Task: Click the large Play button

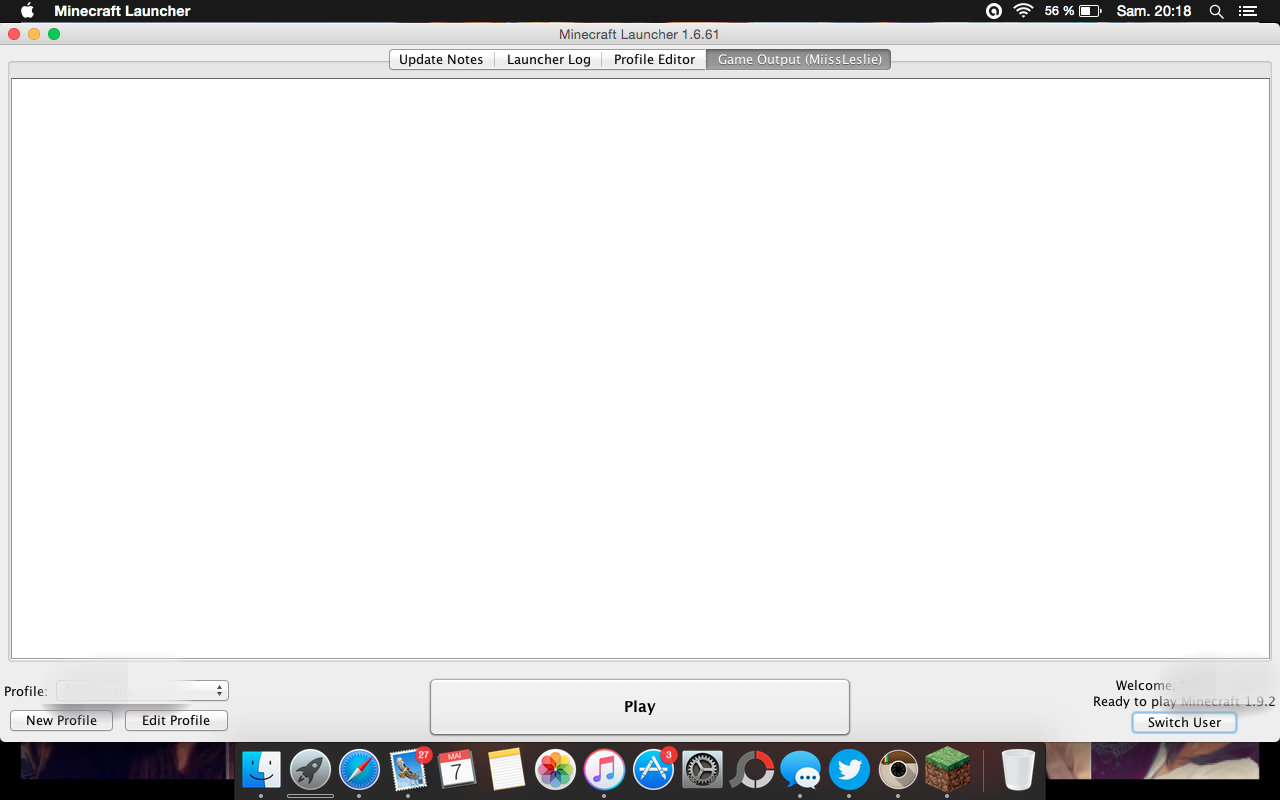Action: pyautogui.click(x=640, y=707)
